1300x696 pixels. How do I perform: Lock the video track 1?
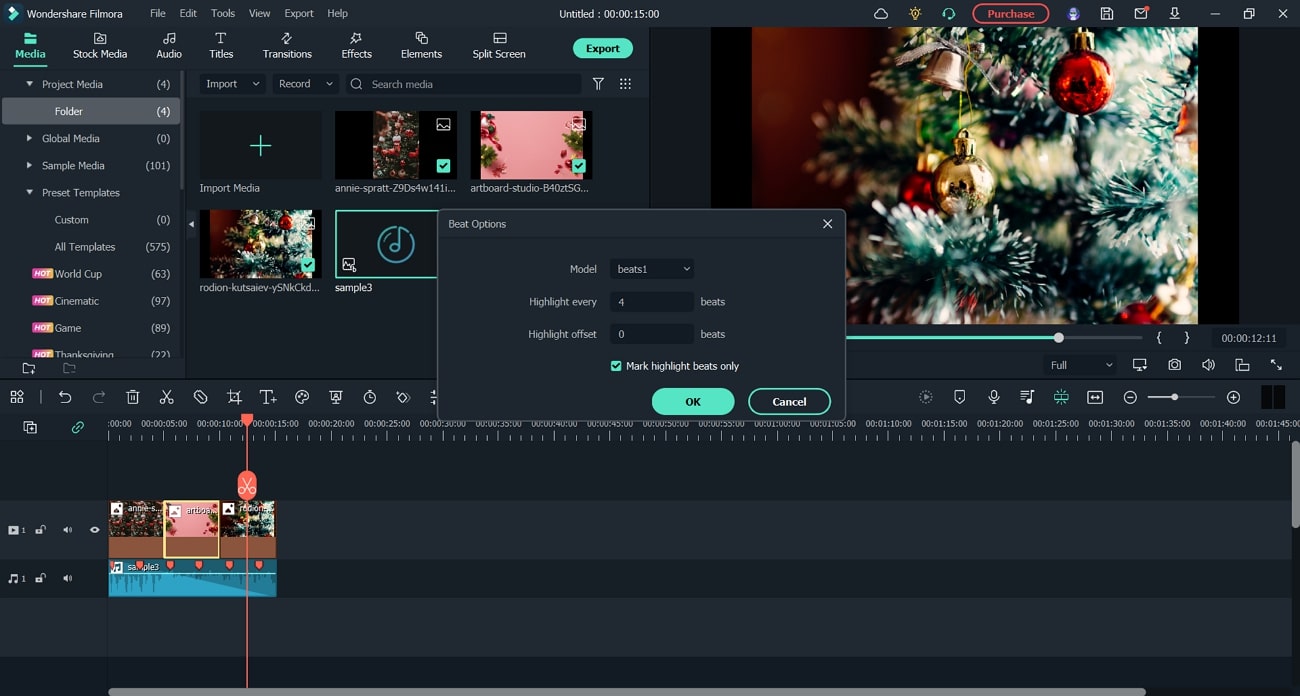tap(41, 530)
